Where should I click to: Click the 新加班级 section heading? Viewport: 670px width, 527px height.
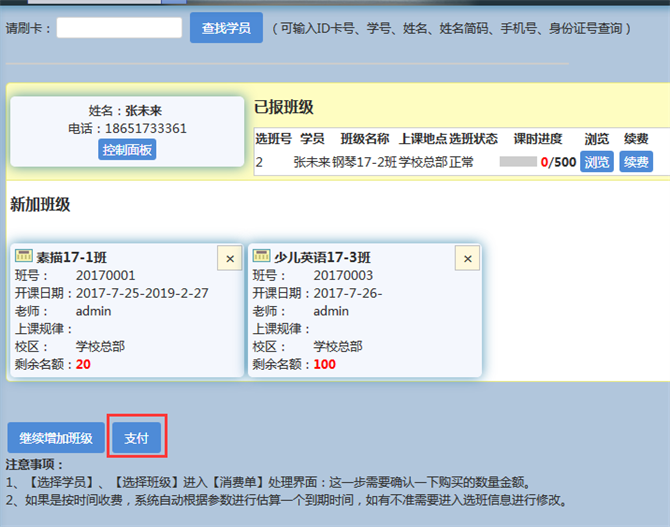tap(40, 204)
